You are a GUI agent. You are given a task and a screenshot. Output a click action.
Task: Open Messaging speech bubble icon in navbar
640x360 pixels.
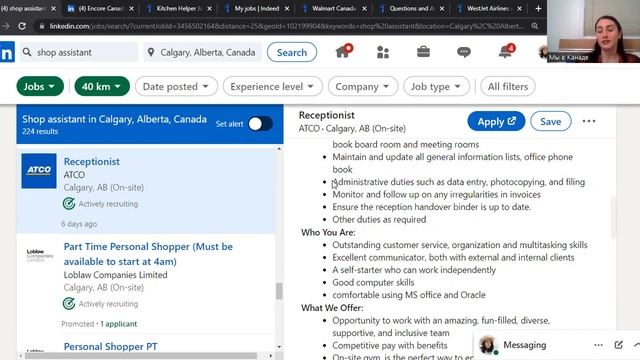[464, 52]
